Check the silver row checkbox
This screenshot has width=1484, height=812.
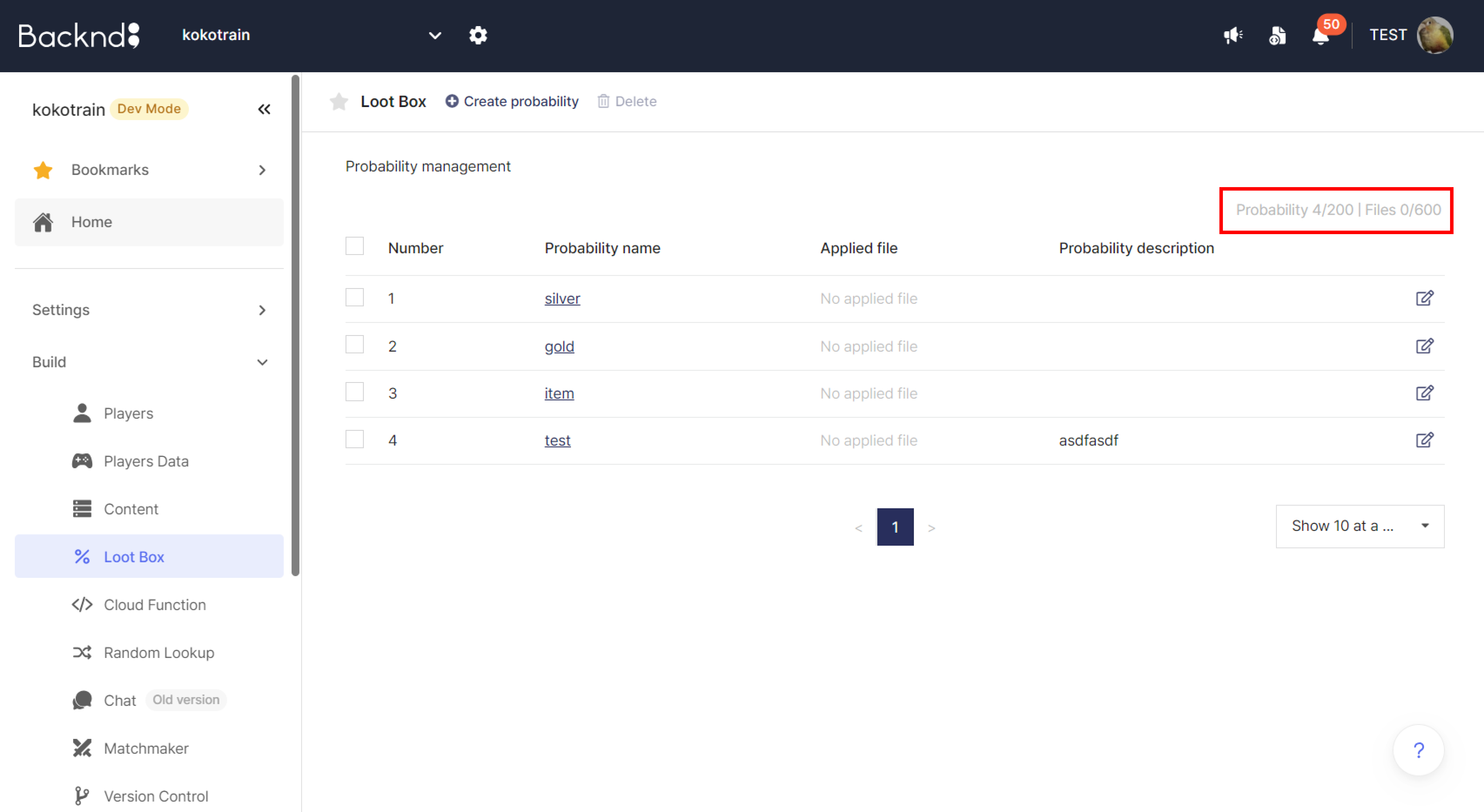(x=354, y=297)
